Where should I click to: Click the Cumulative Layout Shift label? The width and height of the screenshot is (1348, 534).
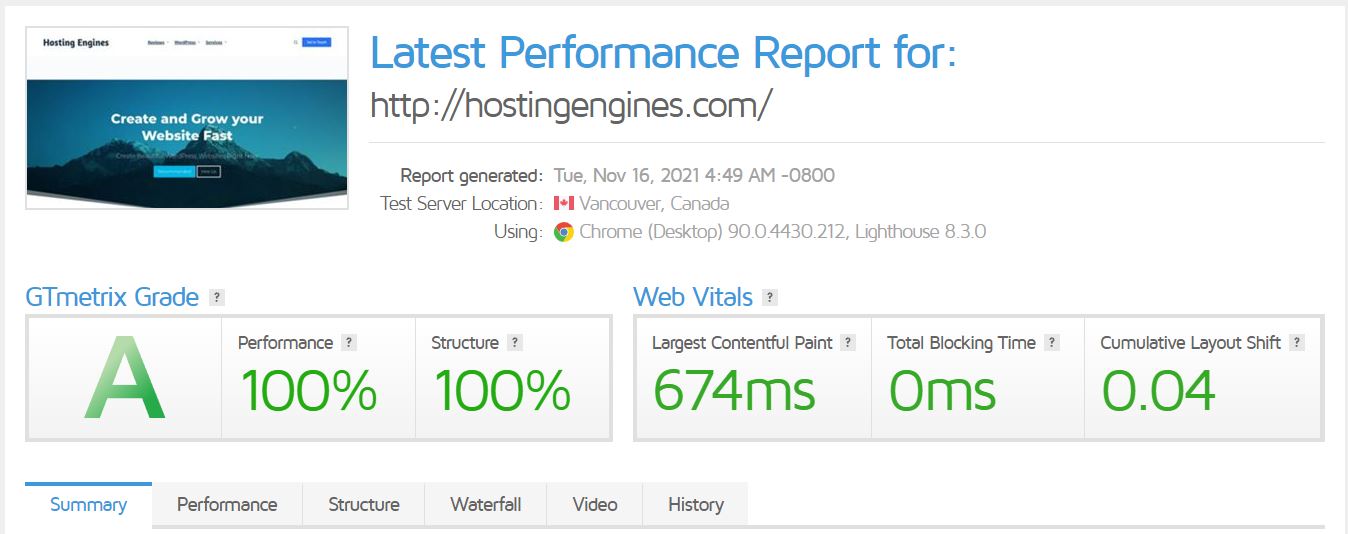(x=1190, y=343)
